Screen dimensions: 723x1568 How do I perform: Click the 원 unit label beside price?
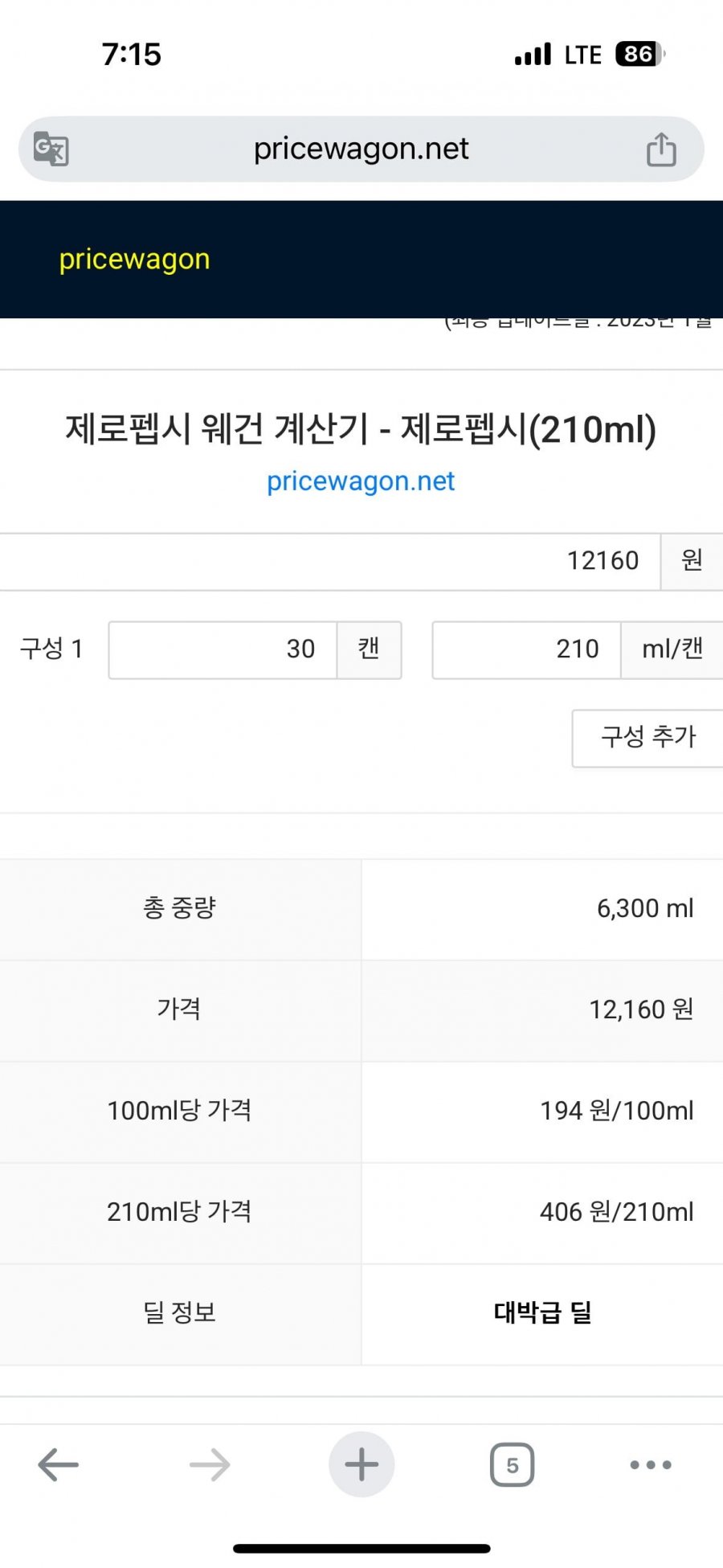pyautogui.click(x=692, y=560)
